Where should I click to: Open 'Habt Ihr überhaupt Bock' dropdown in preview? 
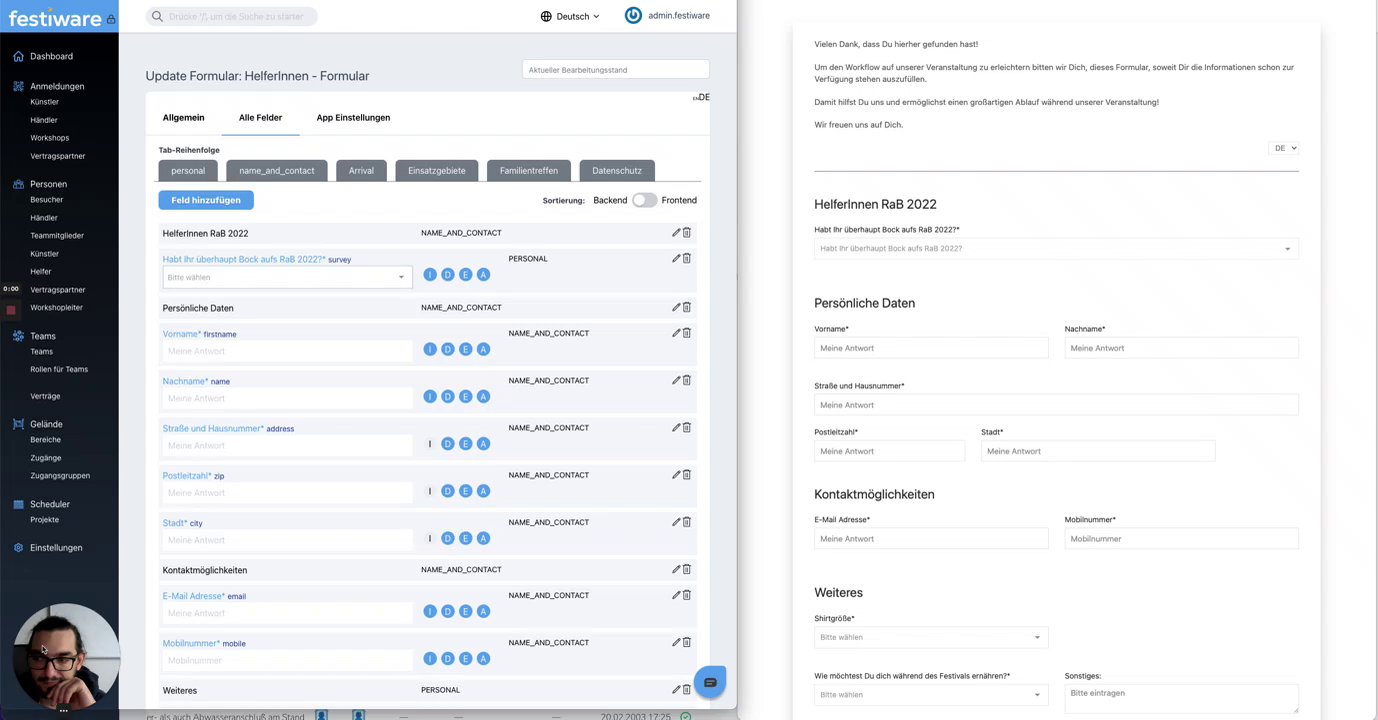[1056, 248]
